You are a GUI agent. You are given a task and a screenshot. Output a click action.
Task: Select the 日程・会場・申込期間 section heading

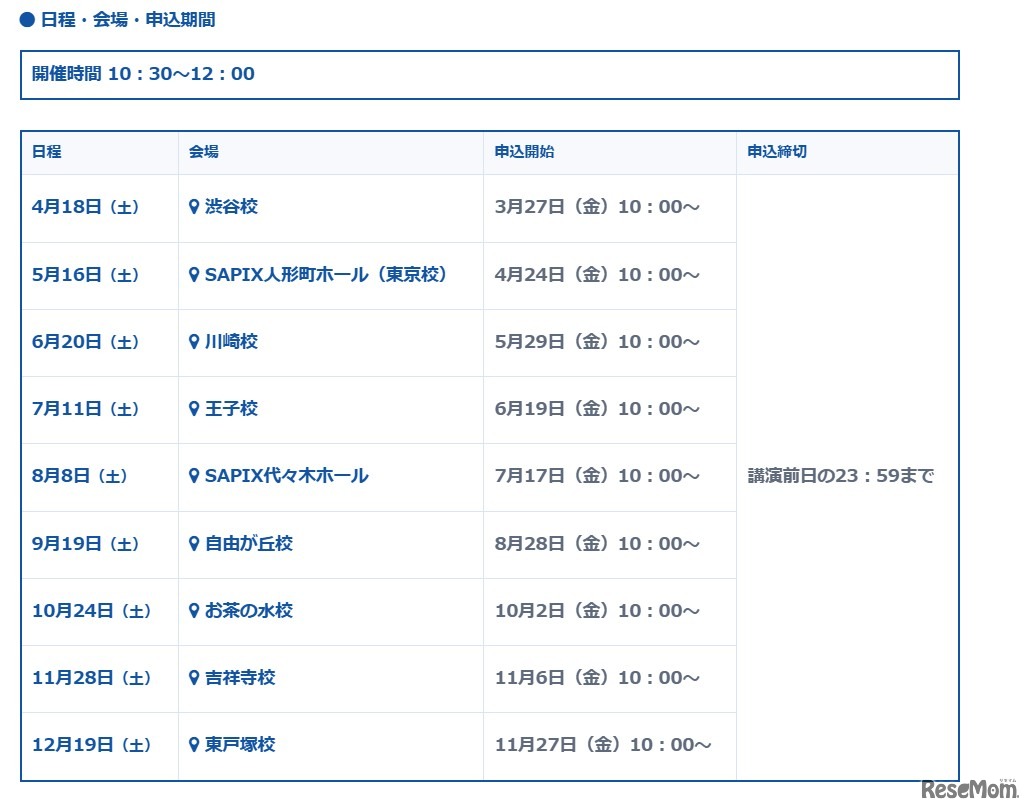[120, 18]
